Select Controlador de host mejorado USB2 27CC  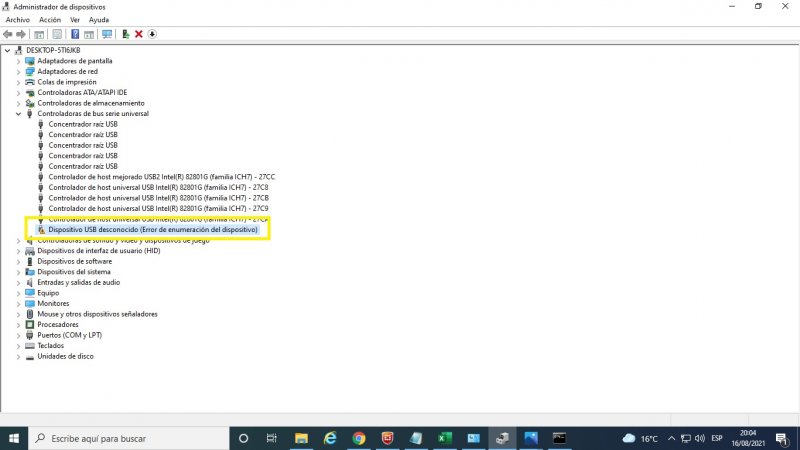tap(162, 177)
